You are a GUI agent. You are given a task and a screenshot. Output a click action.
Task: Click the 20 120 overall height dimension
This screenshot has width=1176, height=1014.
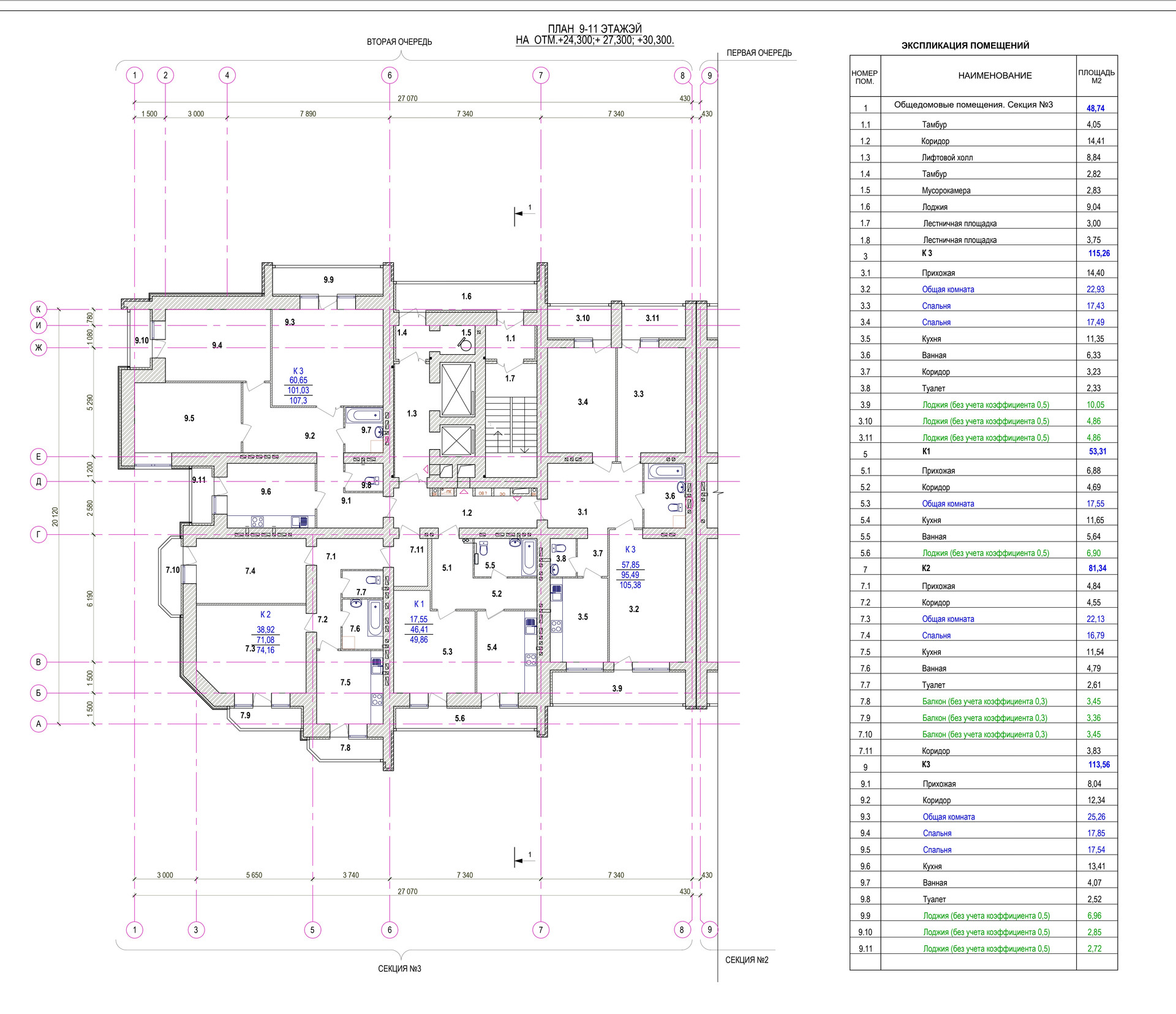click(x=56, y=516)
